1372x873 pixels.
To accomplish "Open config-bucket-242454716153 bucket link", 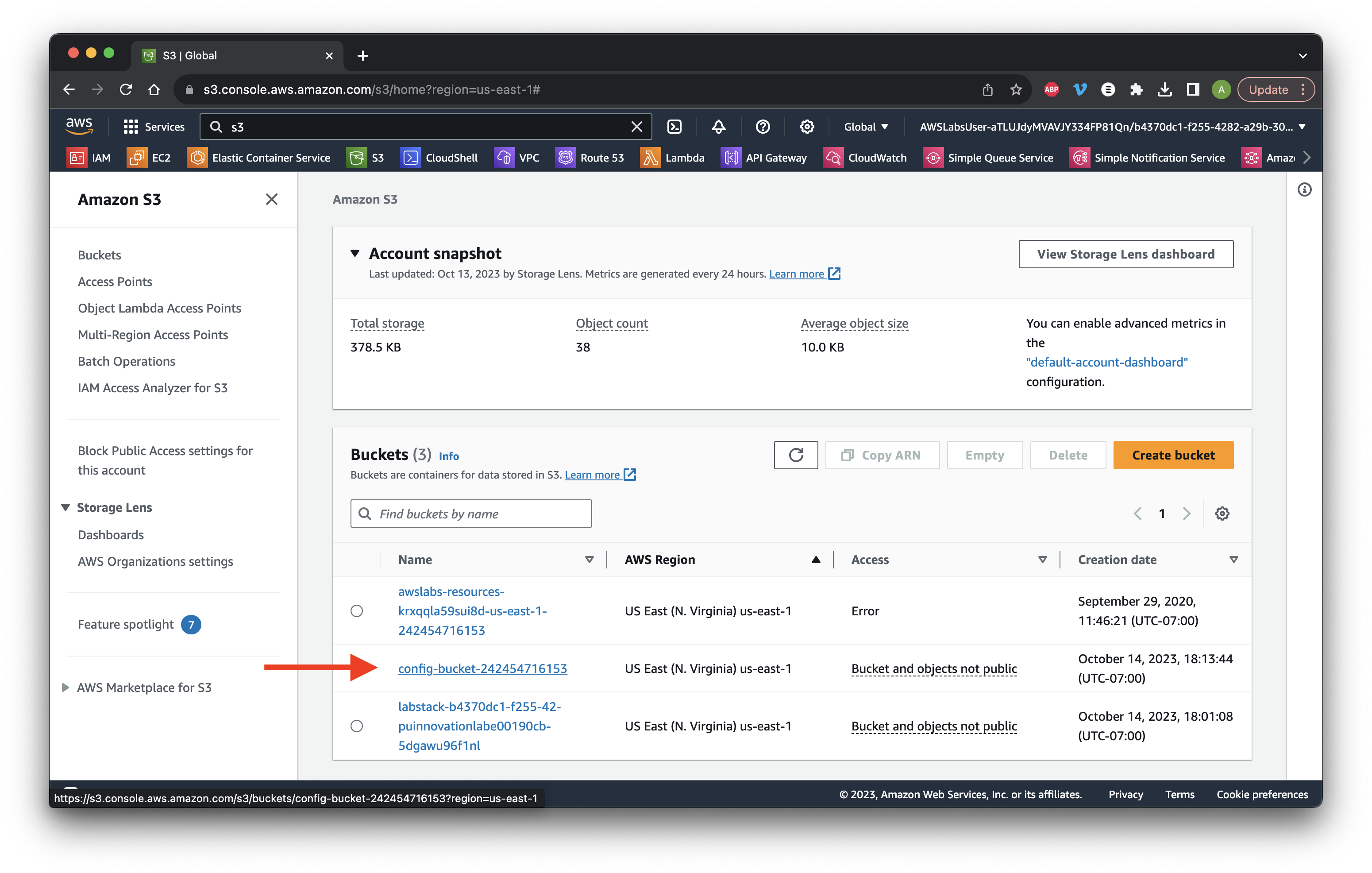I will [x=482, y=668].
